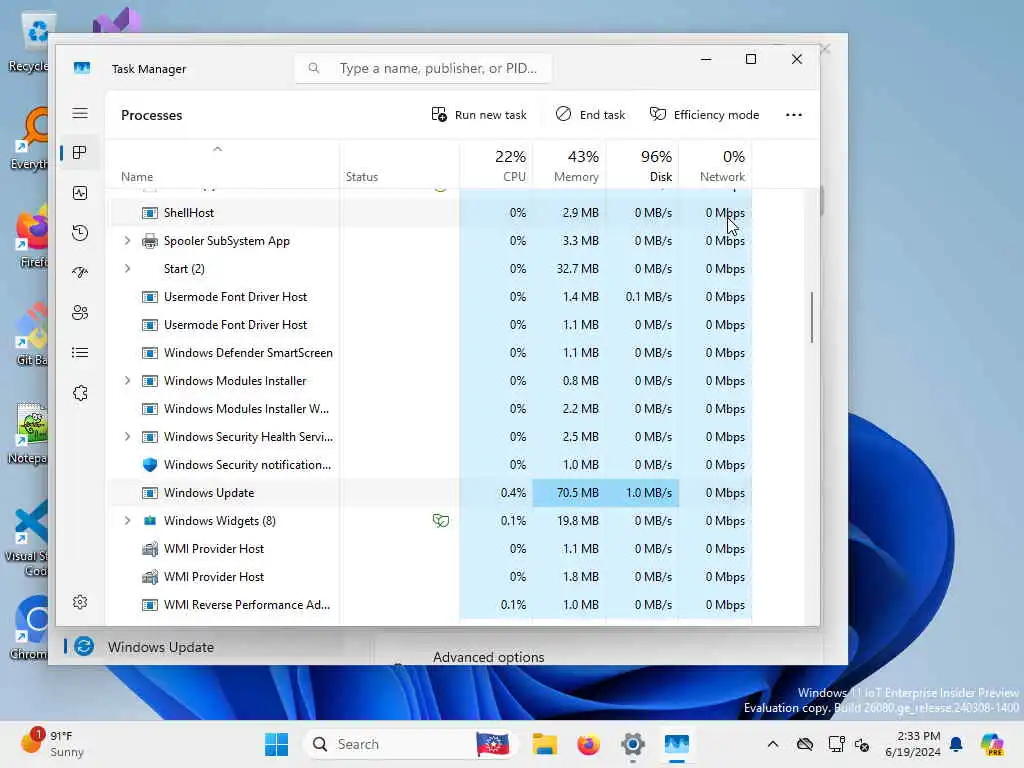Click the Run new task button

coord(479,115)
